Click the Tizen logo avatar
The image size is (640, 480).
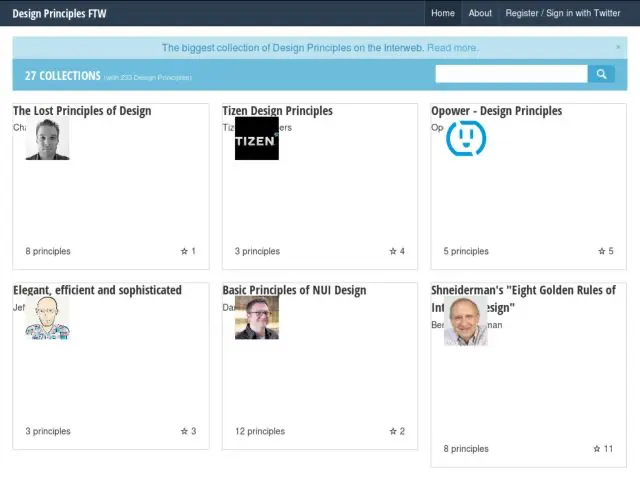tap(256, 139)
